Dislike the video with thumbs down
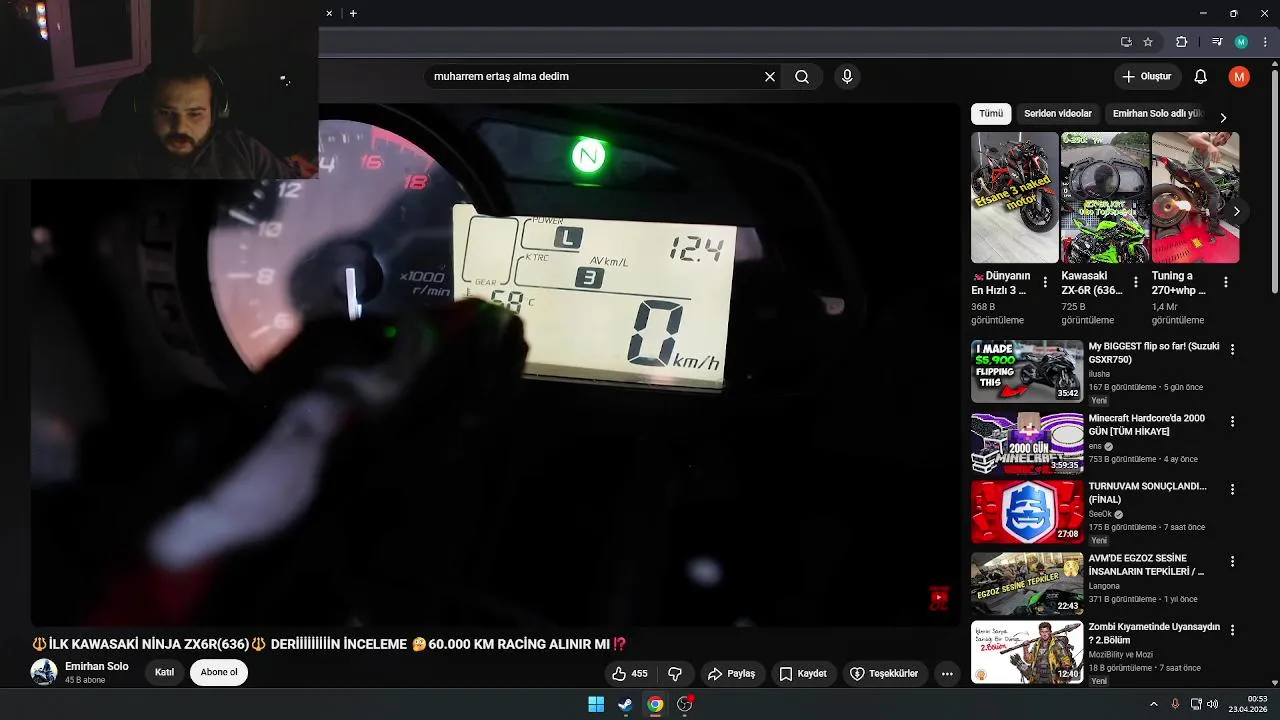Screen dimensions: 1280x720 pos(675,674)
